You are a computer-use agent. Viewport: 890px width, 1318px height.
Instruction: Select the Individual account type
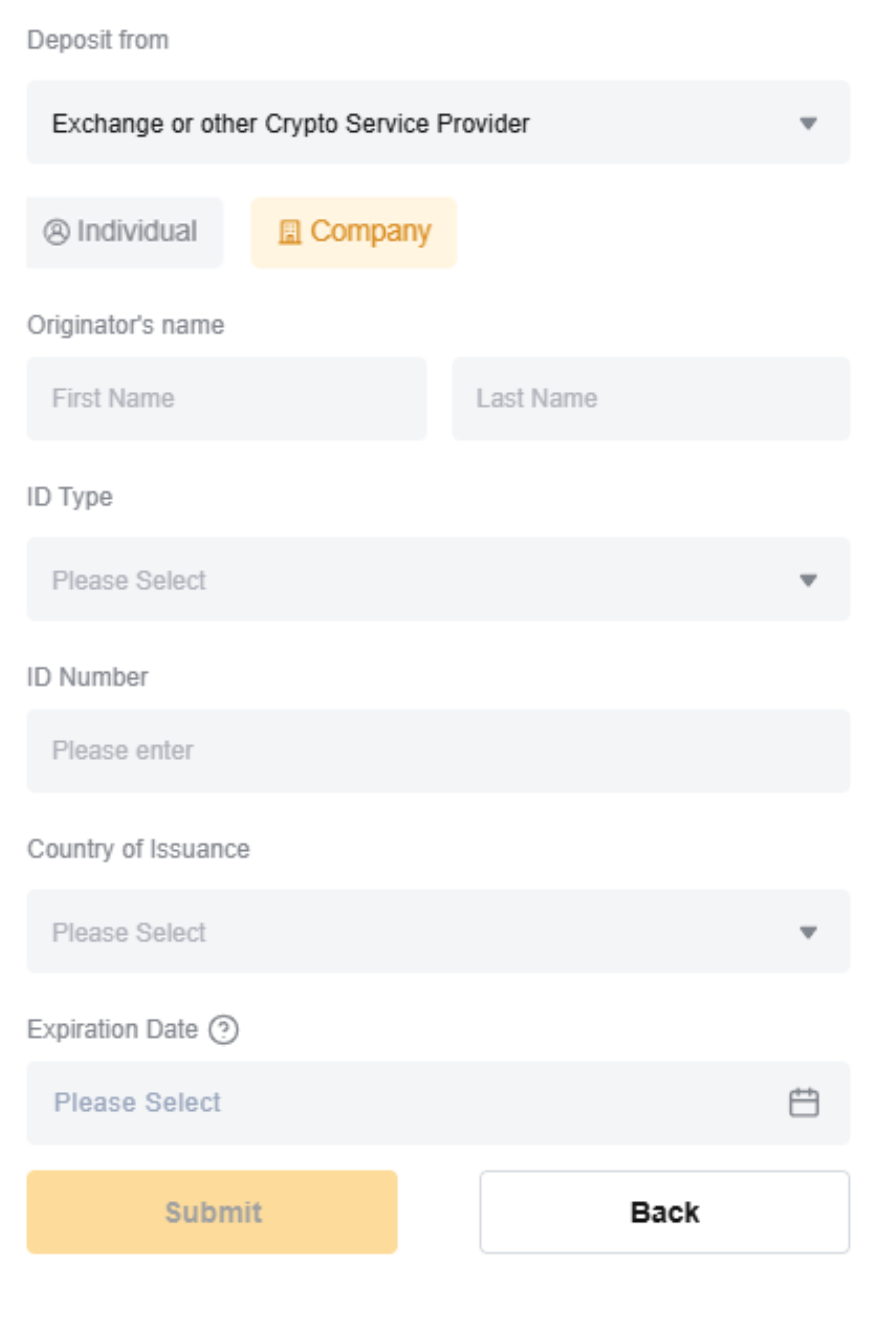(x=124, y=232)
